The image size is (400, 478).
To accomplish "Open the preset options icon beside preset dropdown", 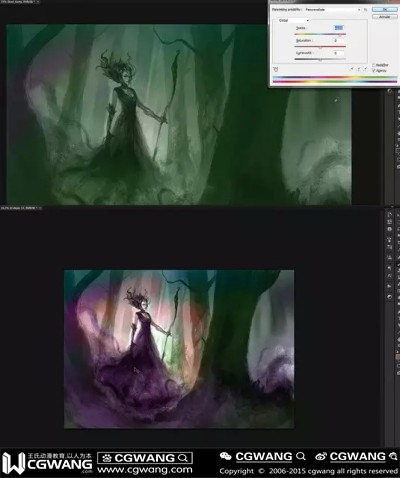I will tap(365, 10).
